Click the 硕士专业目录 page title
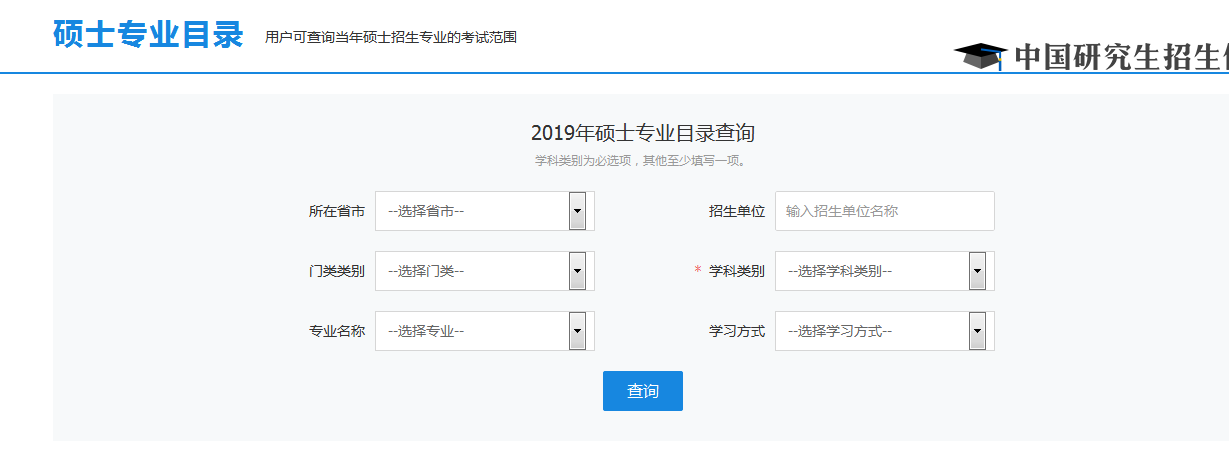Screen dimensions: 1229x453 148,35
